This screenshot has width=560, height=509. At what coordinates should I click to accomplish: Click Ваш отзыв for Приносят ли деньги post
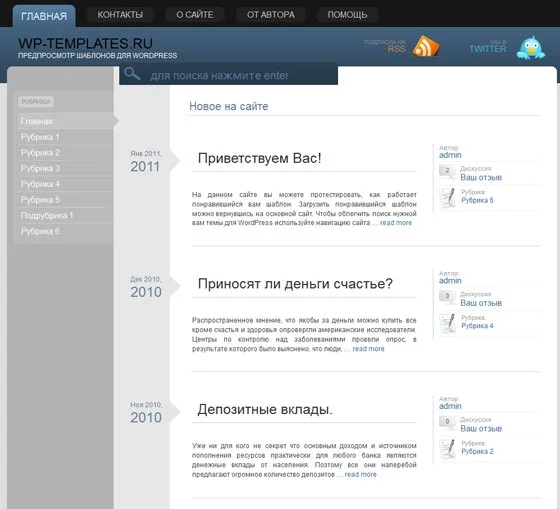point(481,303)
